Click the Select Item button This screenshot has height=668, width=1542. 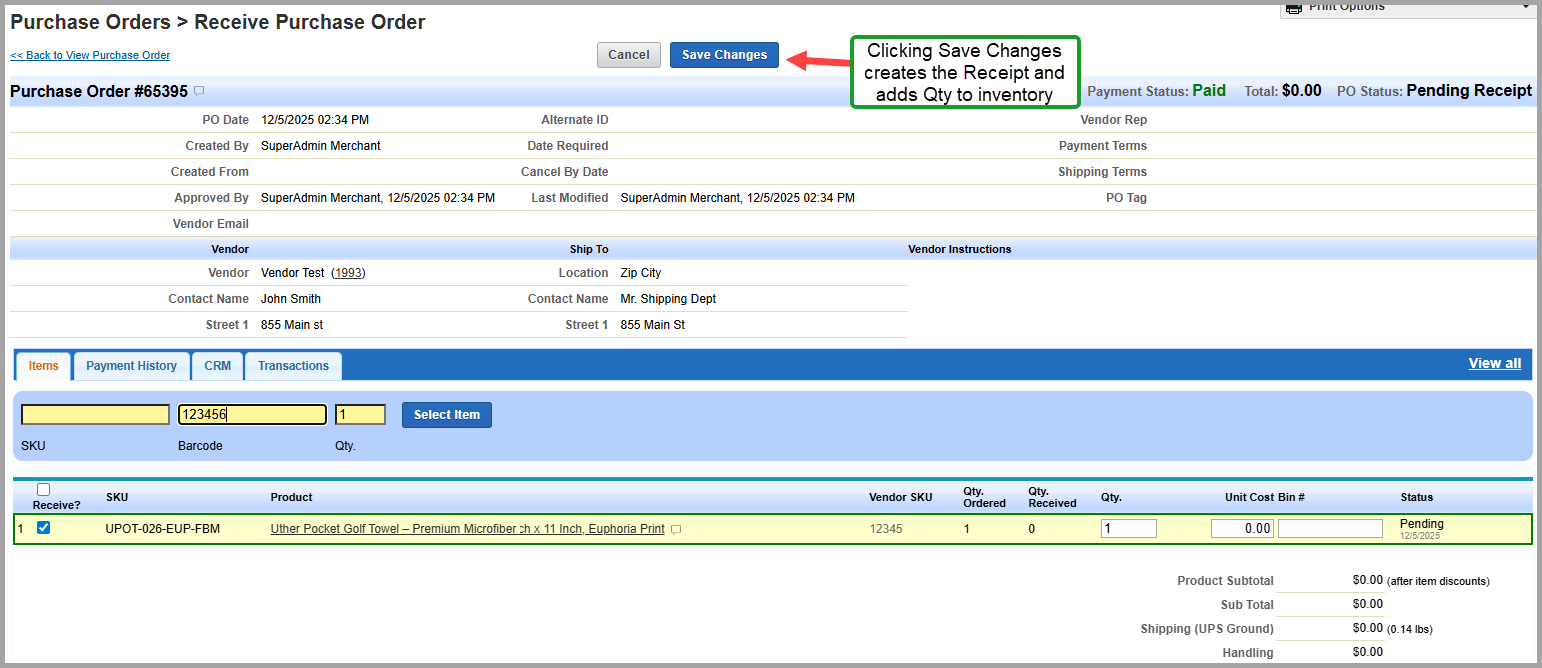447,415
